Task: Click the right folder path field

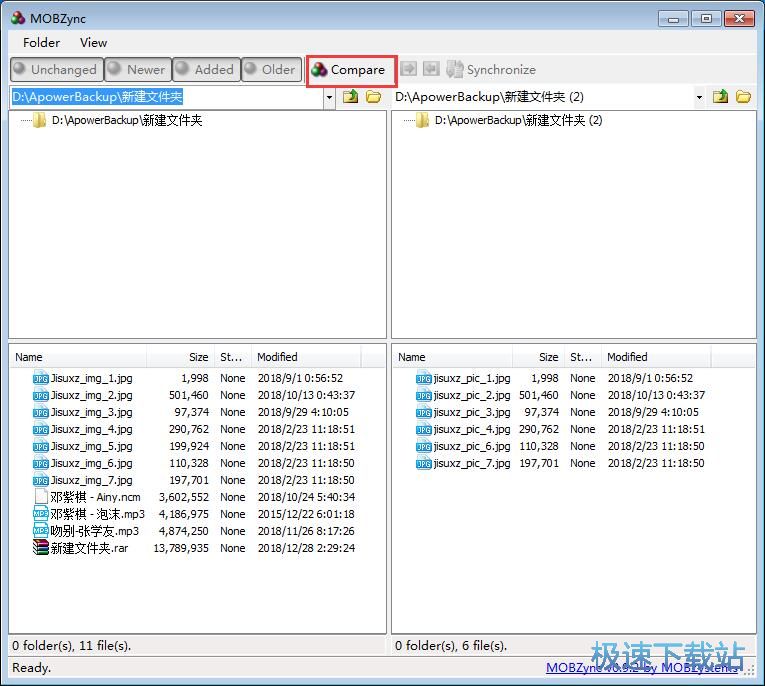Action: click(x=543, y=97)
